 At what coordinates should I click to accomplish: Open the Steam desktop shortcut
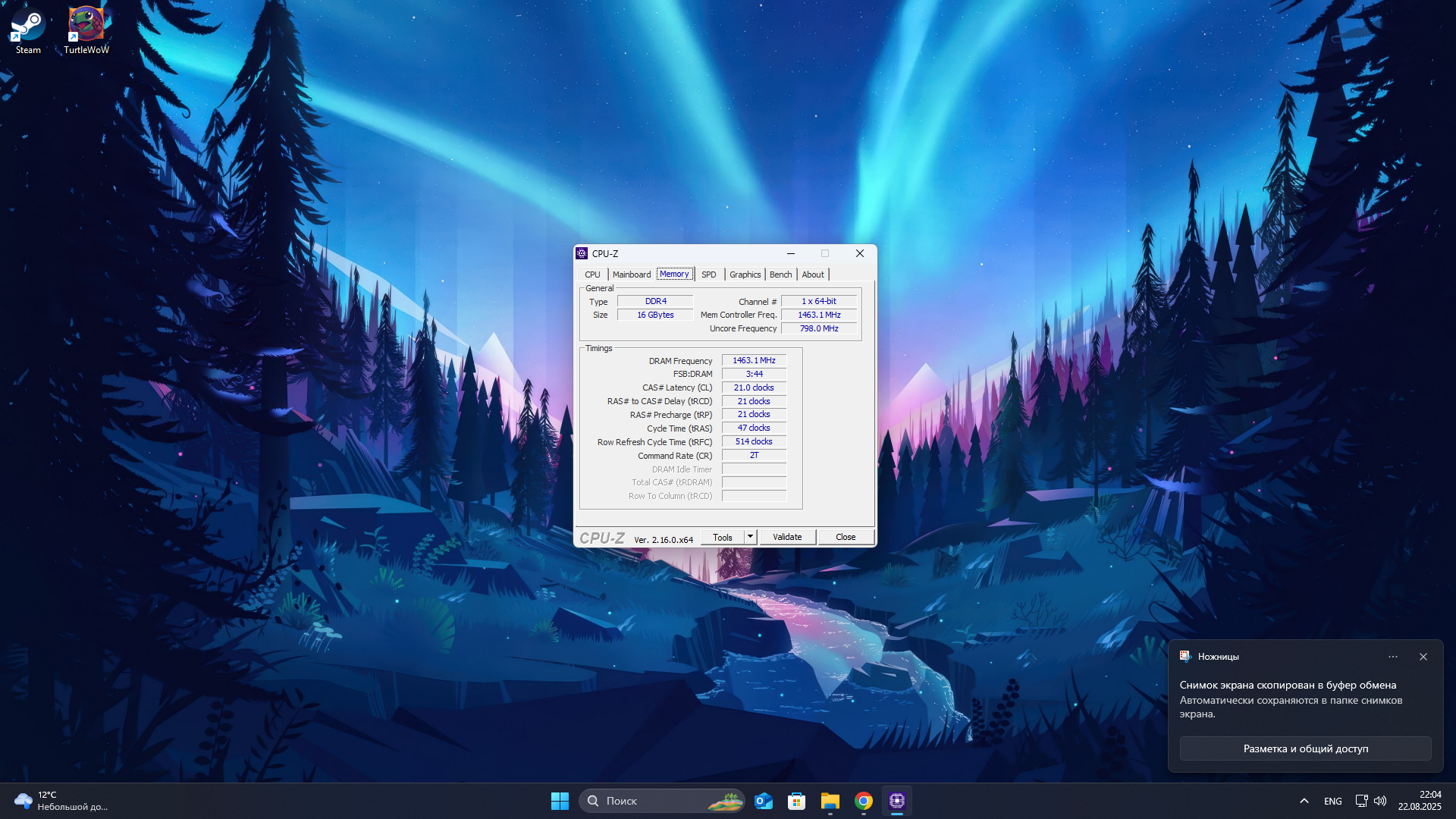click(28, 30)
